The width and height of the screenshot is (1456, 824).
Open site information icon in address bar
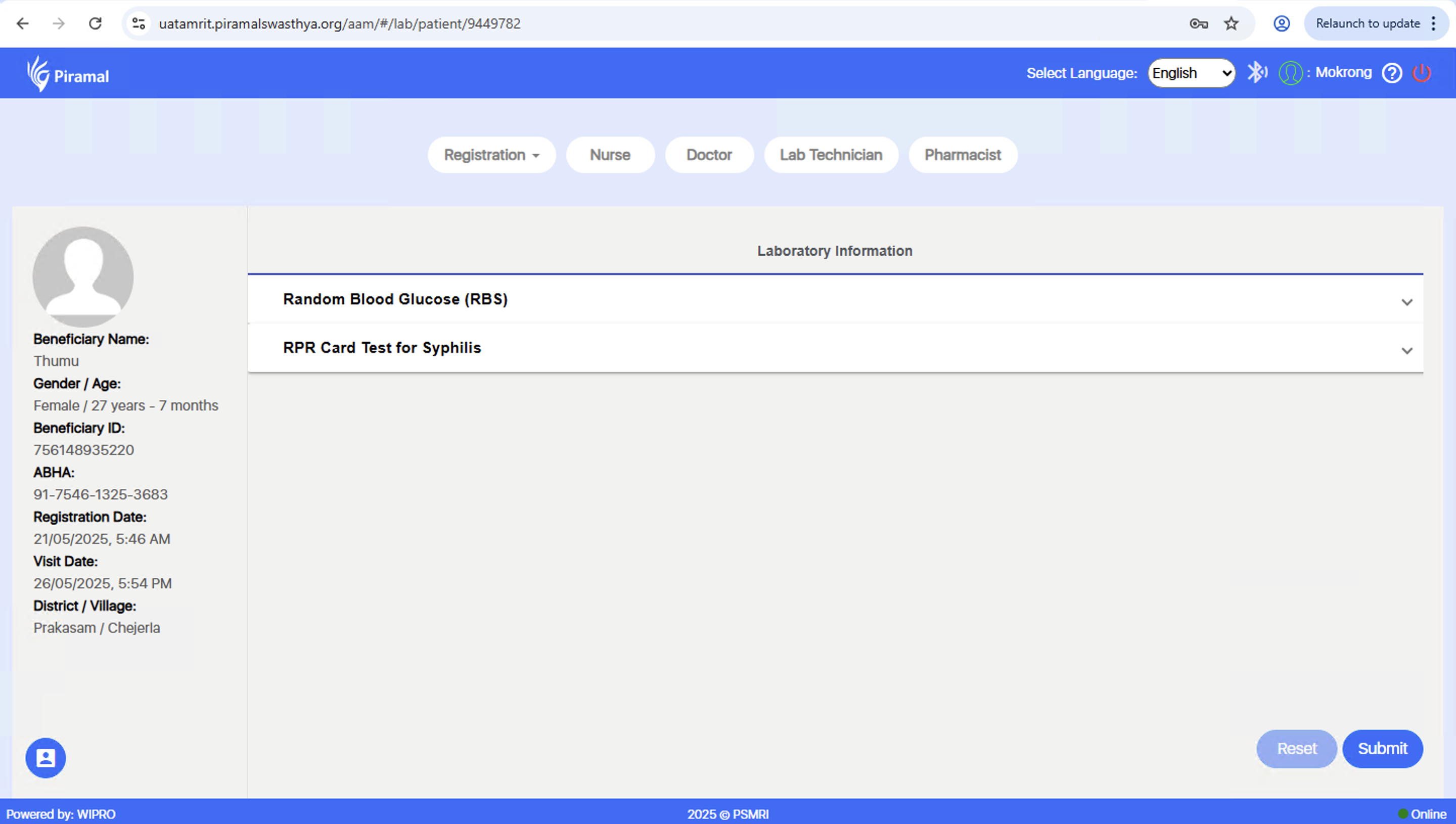click(139, 24)
